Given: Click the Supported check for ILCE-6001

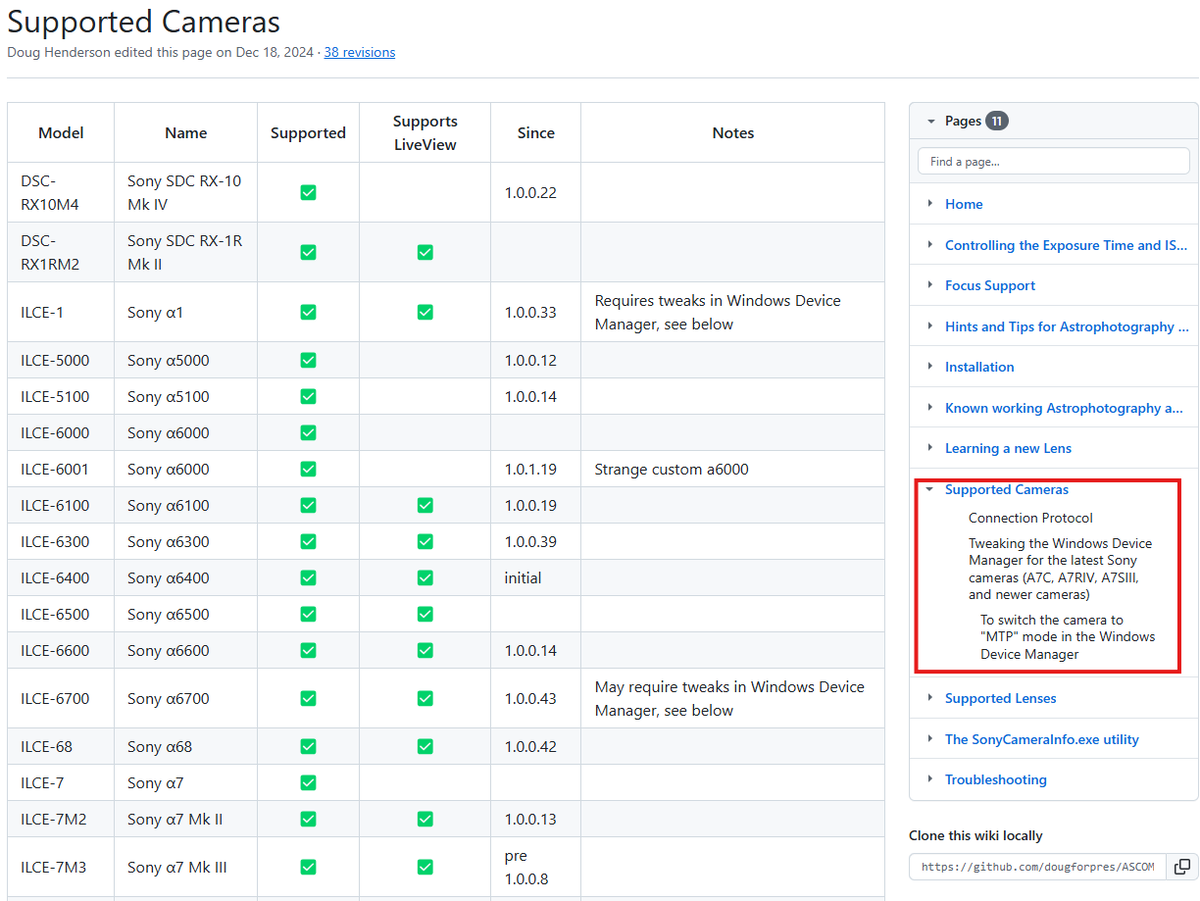Looking at the screenshot, I should click(x=308, y=469).
